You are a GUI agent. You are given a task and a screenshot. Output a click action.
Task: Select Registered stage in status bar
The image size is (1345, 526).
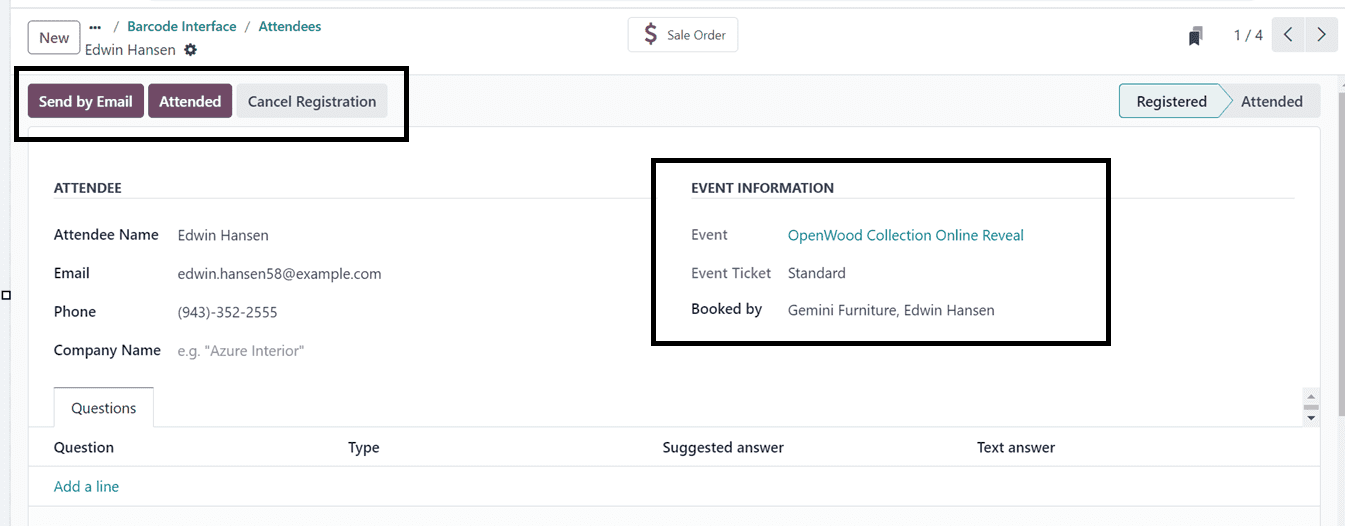(x=1171, y=101)
